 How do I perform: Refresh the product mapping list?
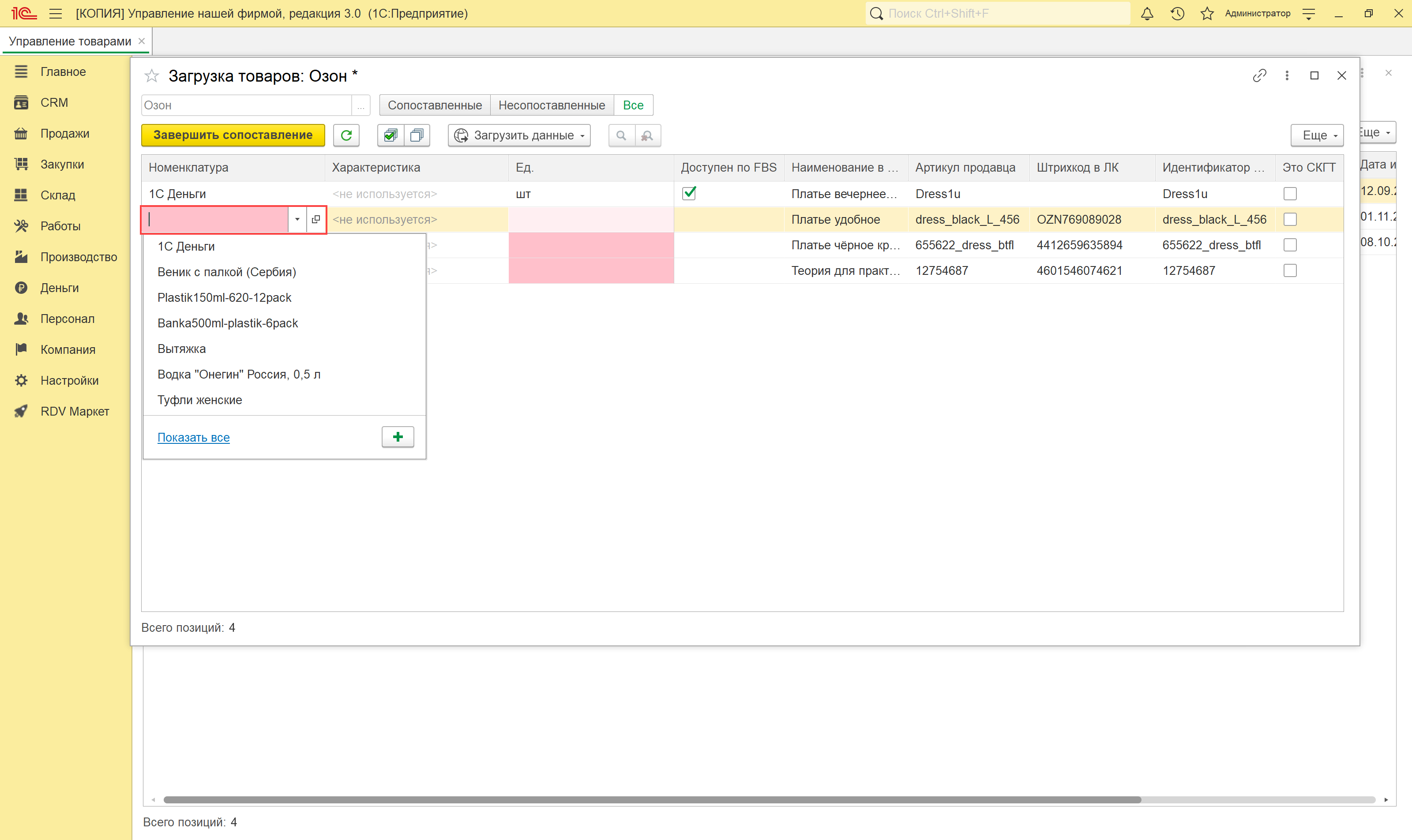pyautogui.click(x=346, y=135)
